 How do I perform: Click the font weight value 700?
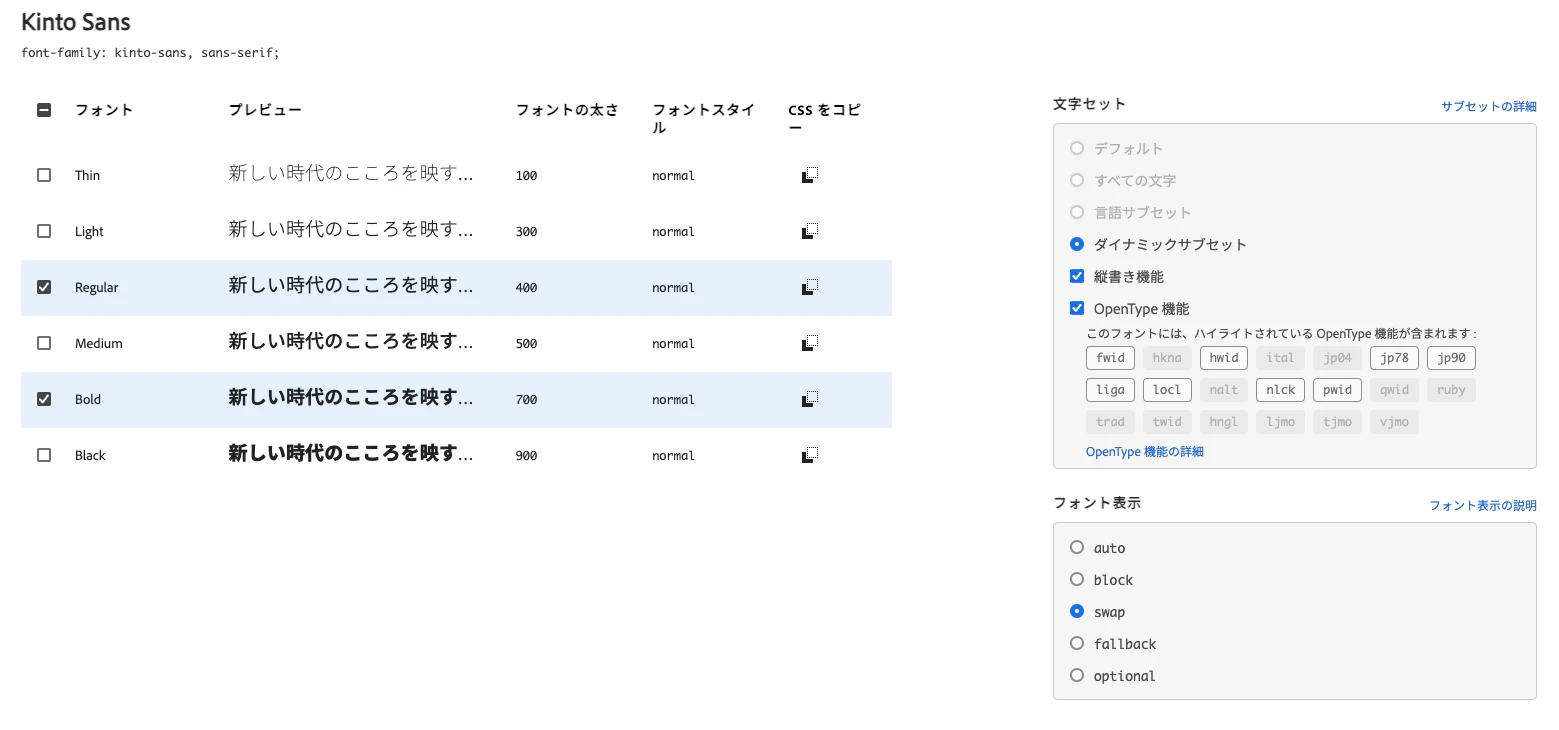527,400
